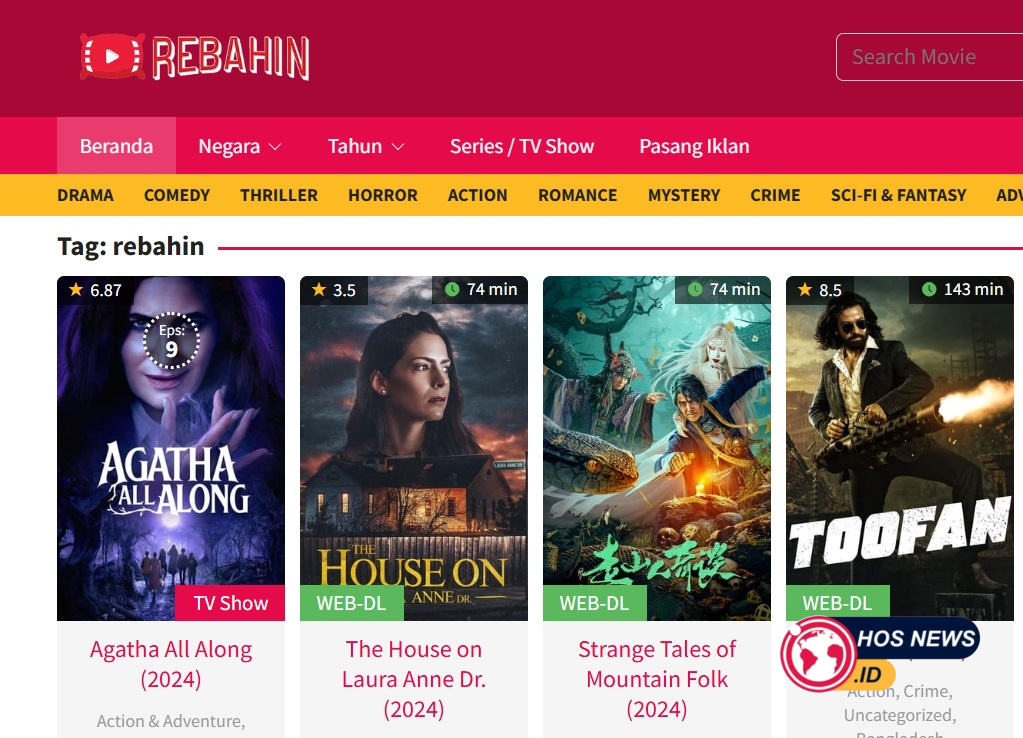
Task: Open the Beranda tab
Action: click(116, 146)
